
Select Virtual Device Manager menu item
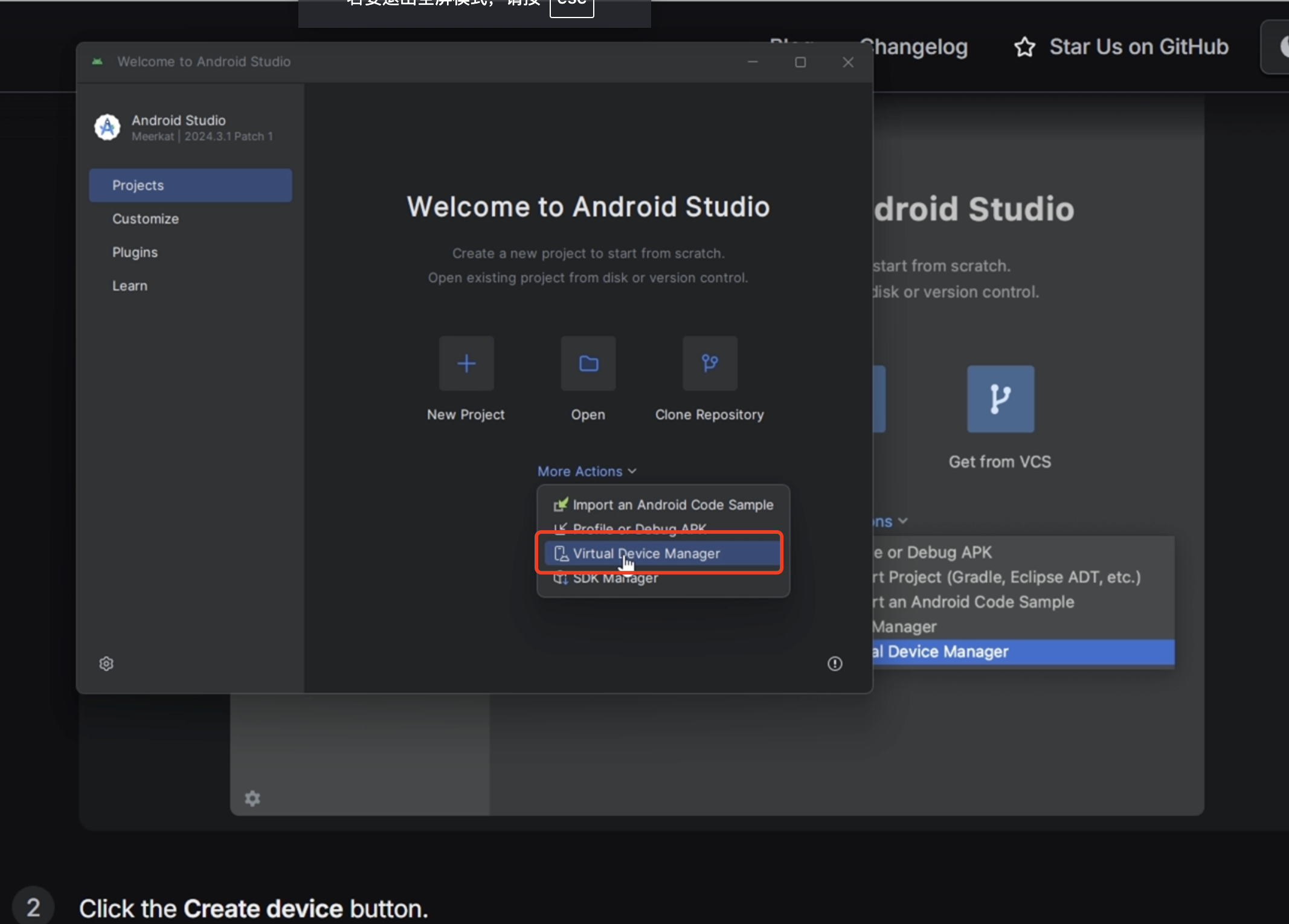pyautogui.click(x=646, y=553)
